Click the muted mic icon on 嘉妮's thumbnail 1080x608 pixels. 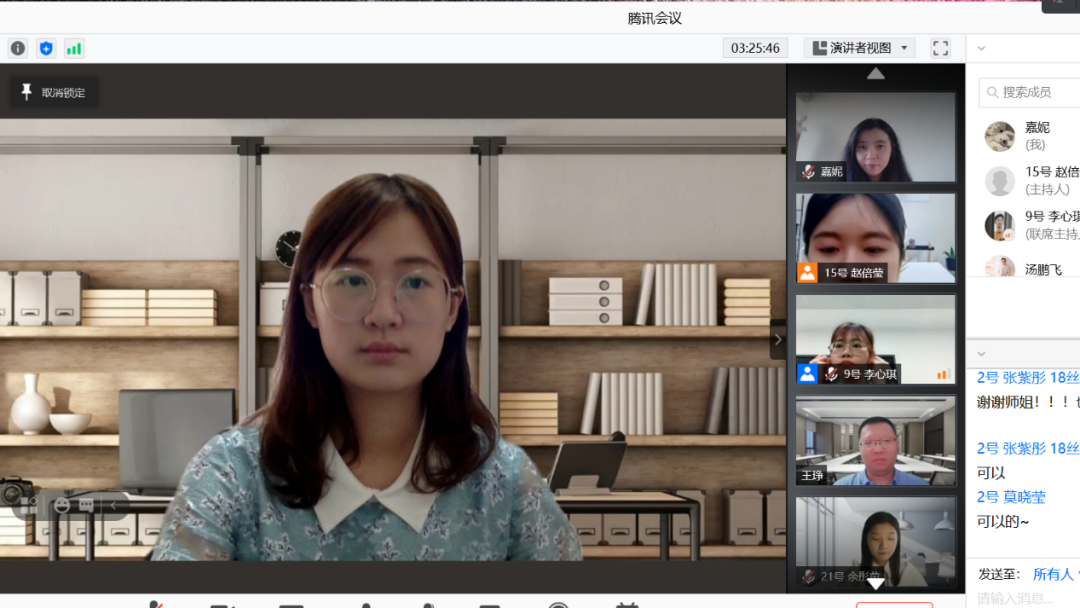[x=808, y=171]
